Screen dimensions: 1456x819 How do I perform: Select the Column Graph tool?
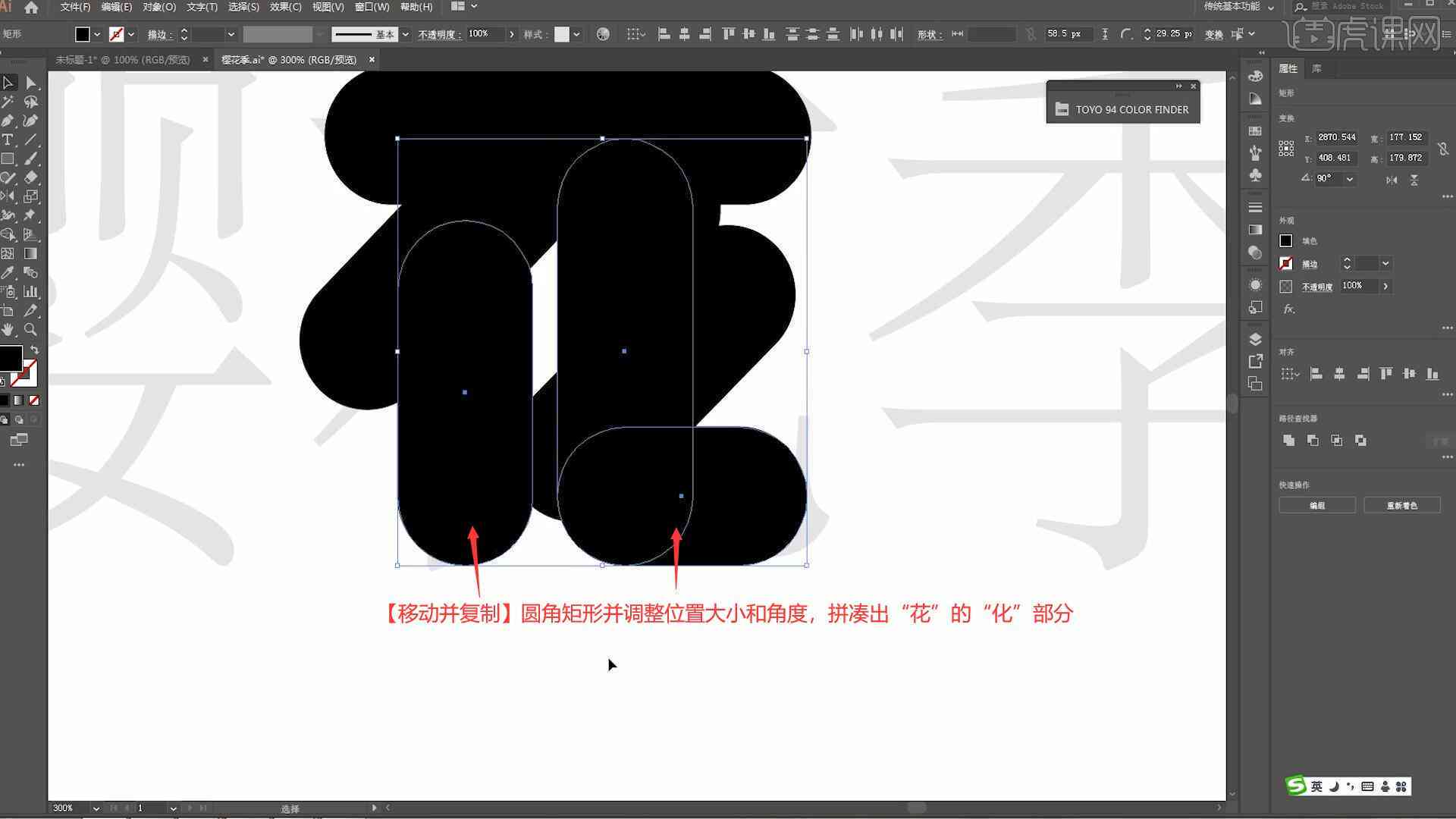click(30, 291)
